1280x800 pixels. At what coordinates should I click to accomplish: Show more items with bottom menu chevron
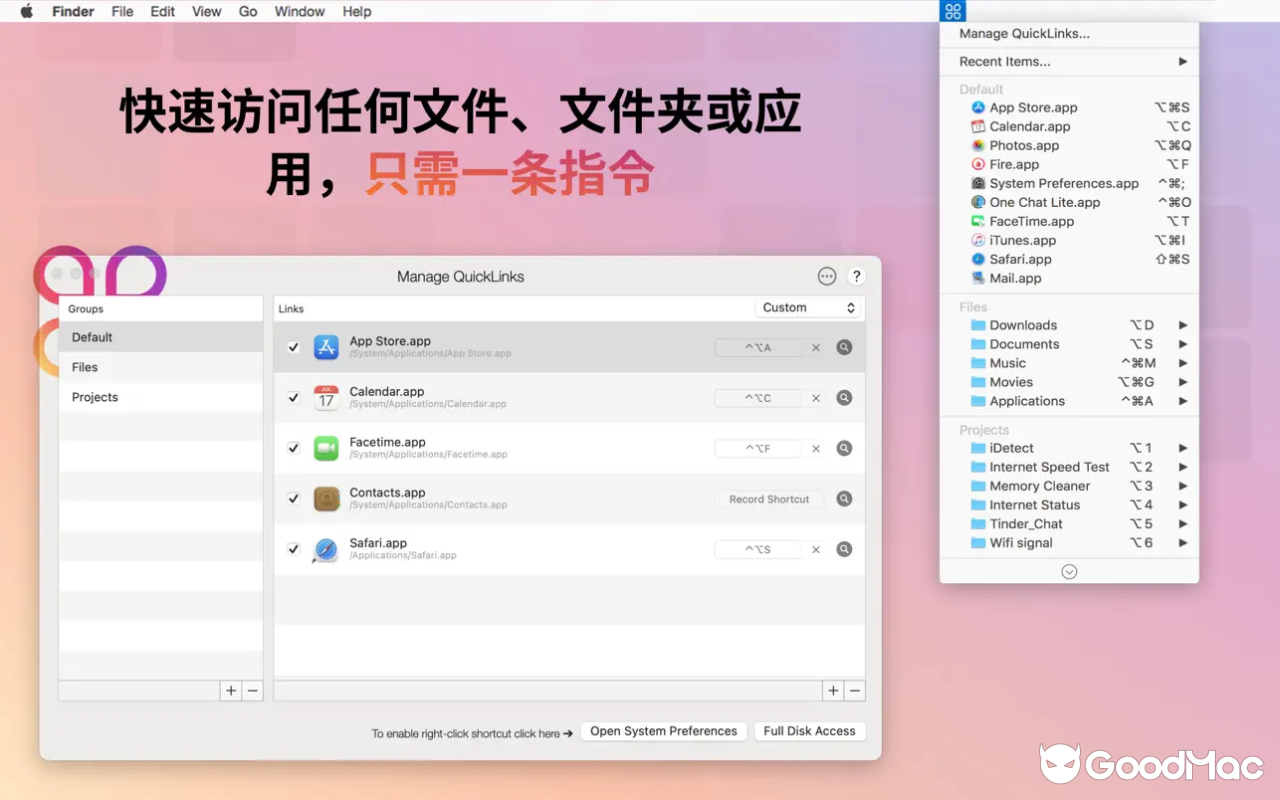[1069, 571]
